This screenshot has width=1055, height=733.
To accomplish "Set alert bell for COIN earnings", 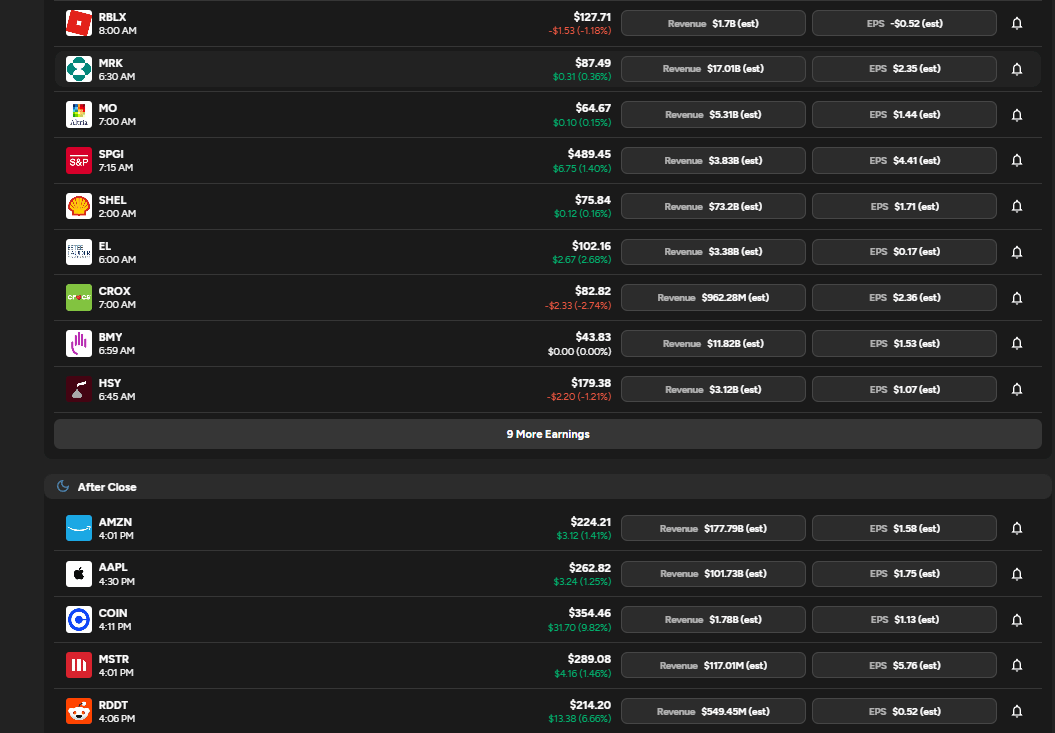I will click(x=1017, y=620).
